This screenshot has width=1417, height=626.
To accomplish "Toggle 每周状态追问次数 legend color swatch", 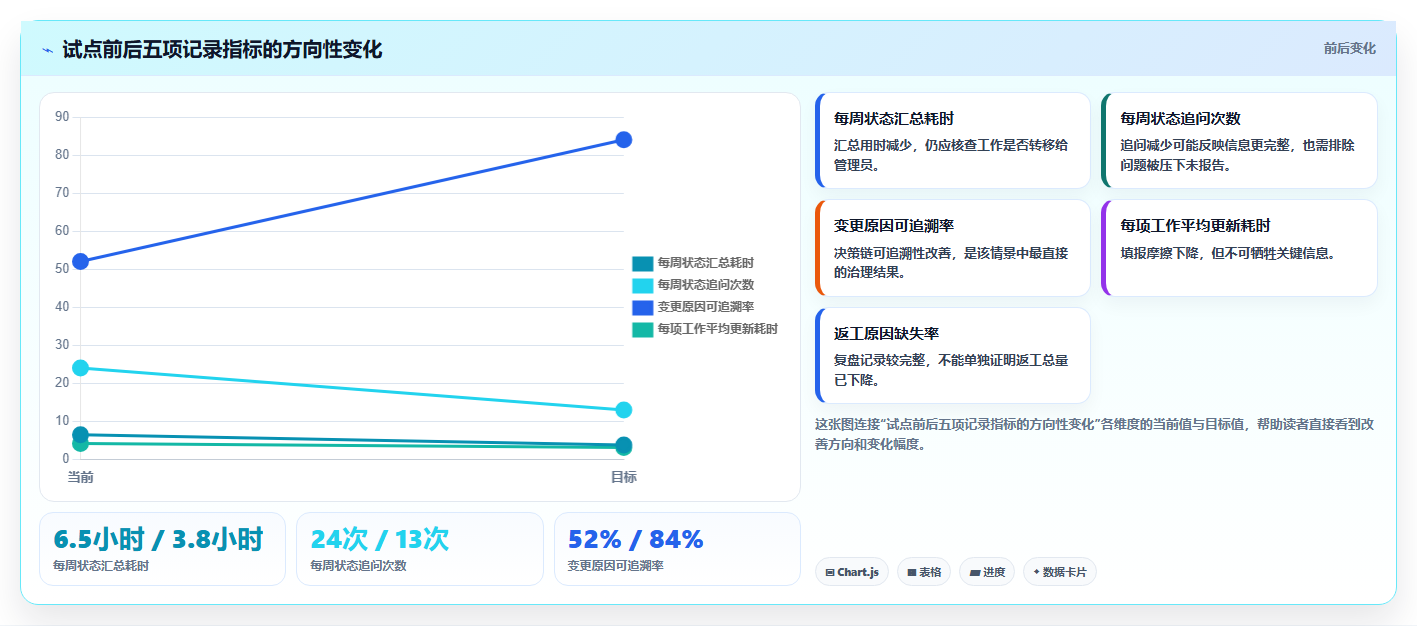I will click(642, 285).
